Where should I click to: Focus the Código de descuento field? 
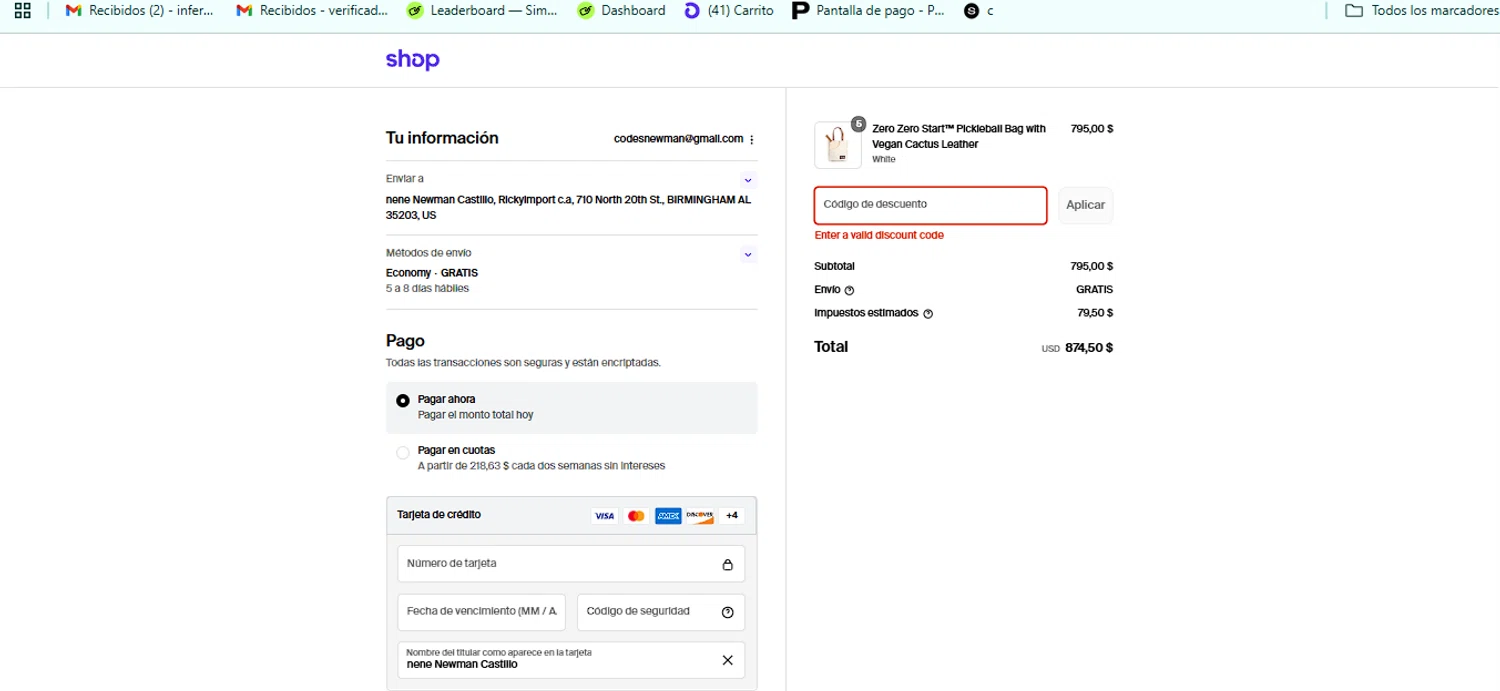coord(931,206)
